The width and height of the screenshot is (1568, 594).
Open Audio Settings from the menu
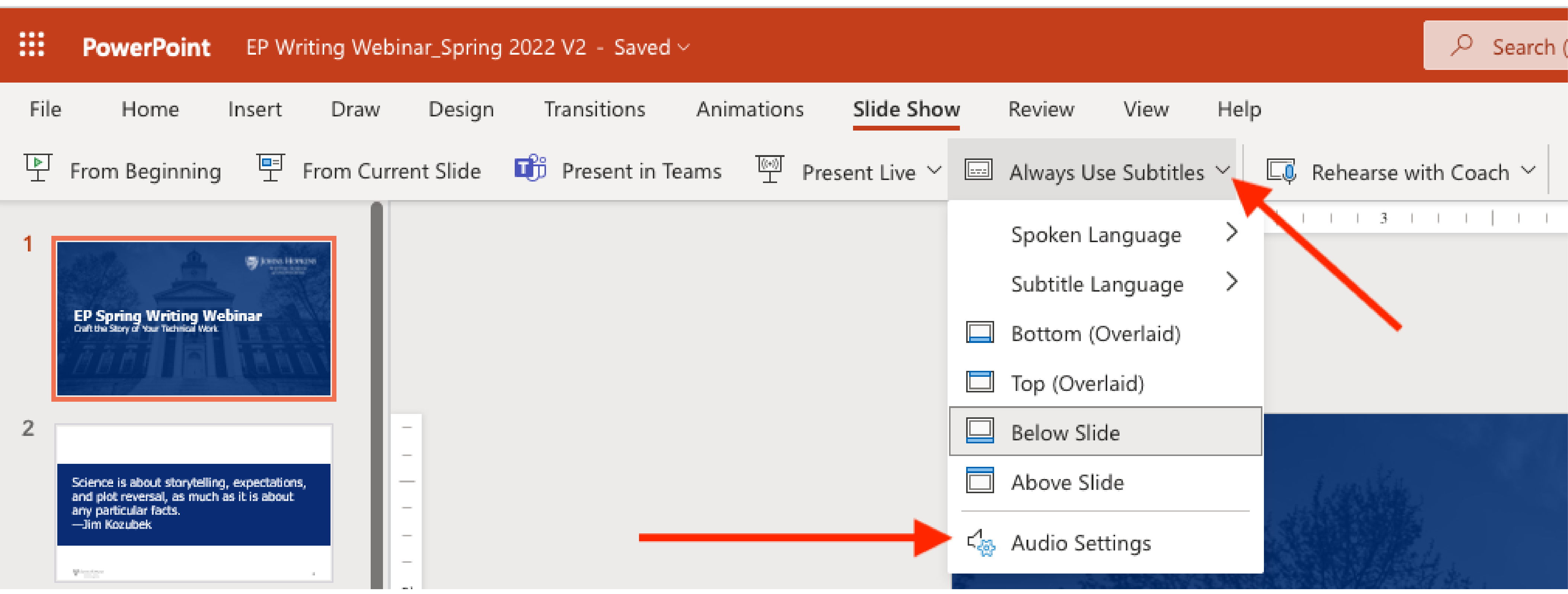click(x=1105, y=542)
